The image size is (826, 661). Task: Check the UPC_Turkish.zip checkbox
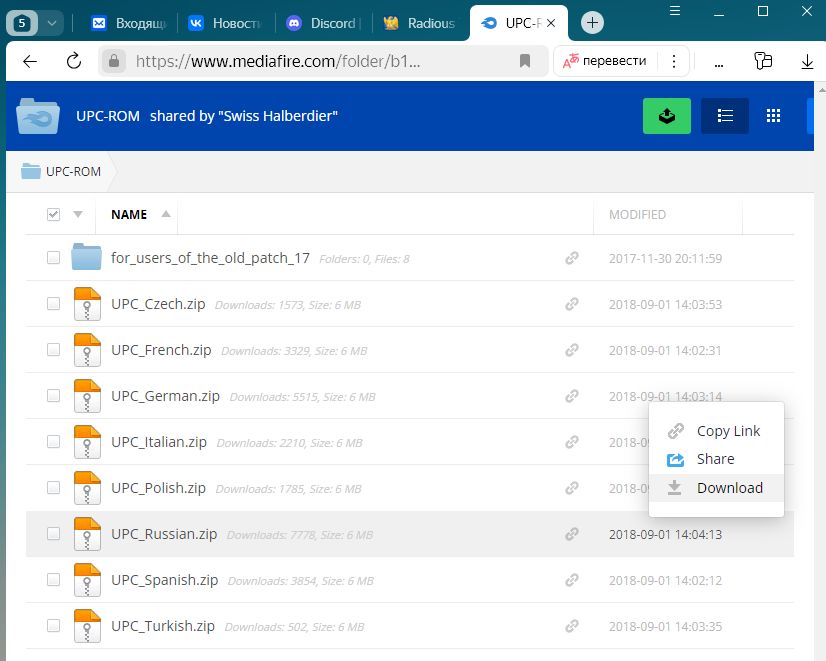[53, 626]
